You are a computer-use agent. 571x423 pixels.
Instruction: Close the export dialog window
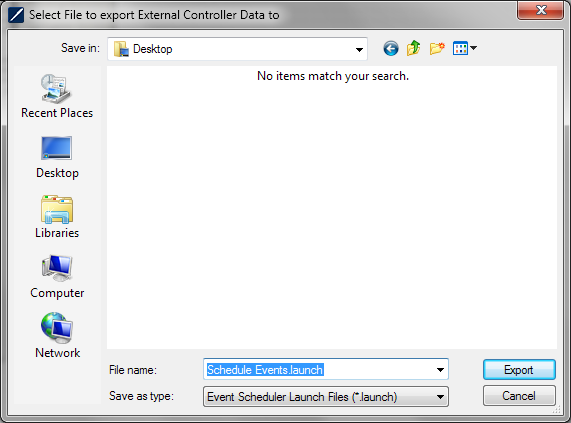pos(540,10)
